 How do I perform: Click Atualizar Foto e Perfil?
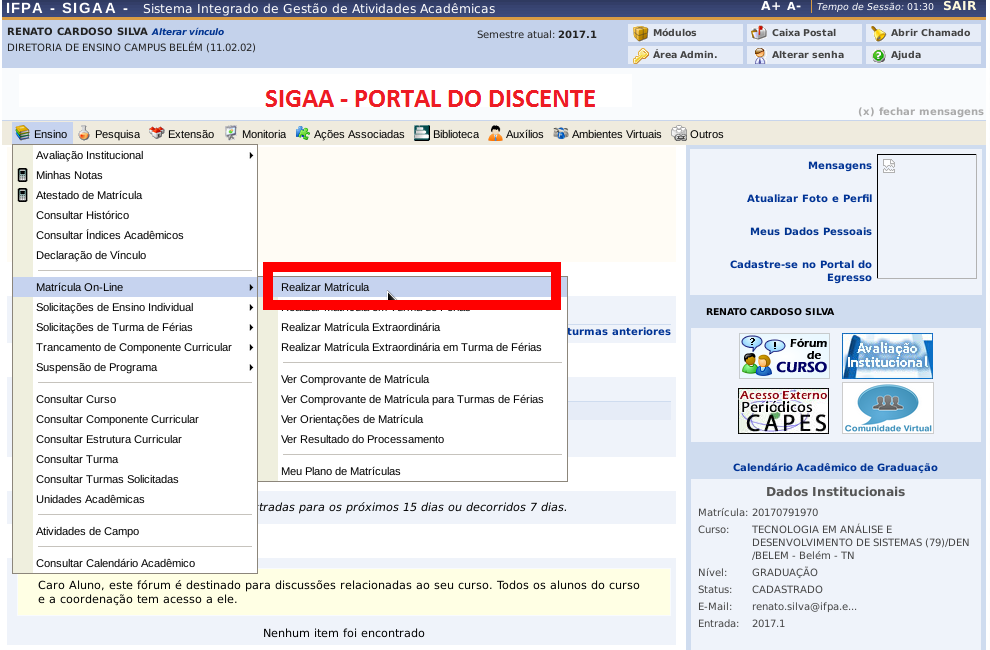(809, 198)
